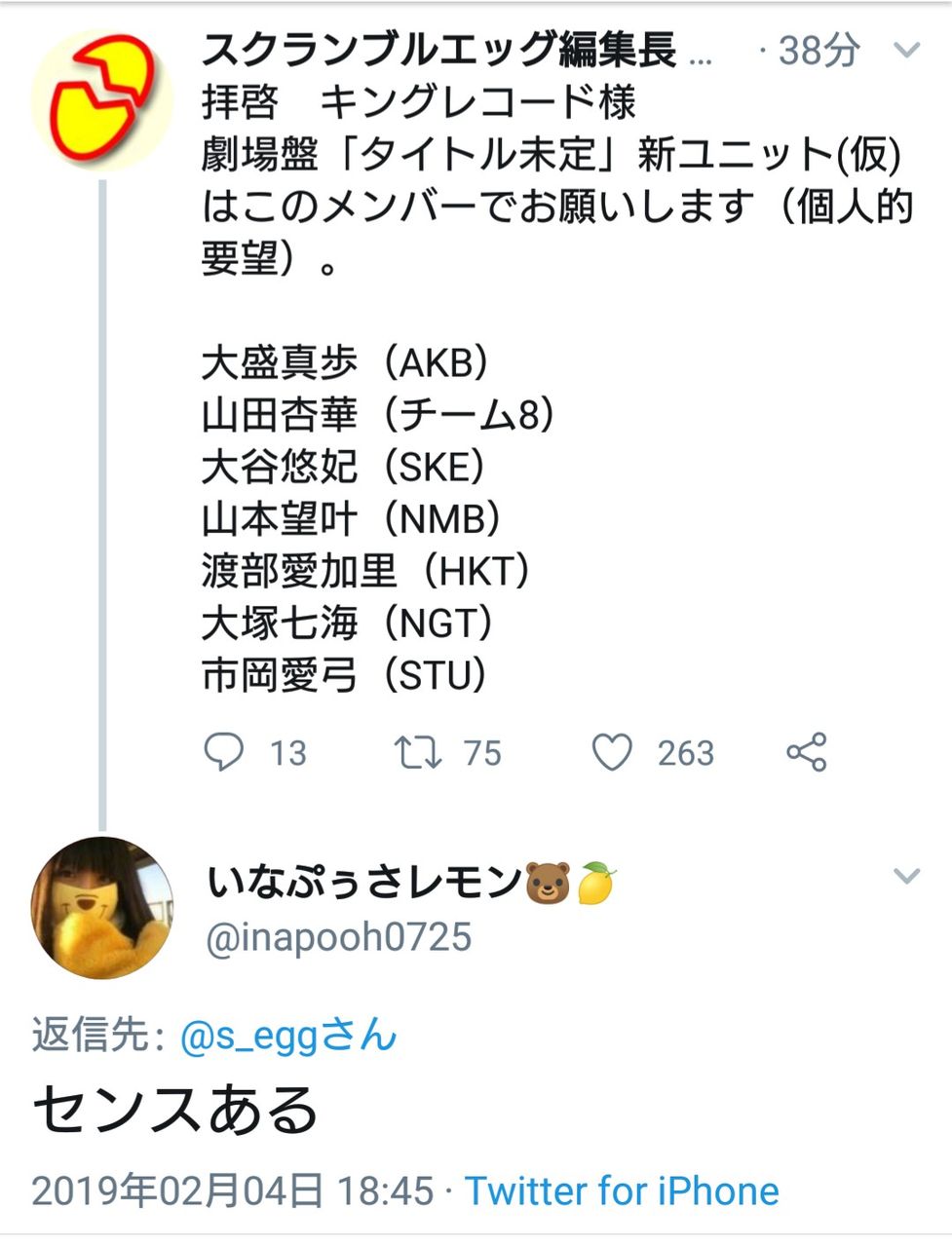Image resolution: width=952 pixels, height=1247 pixels.
Task: Open いなぷぅさレモン profile picture
Action: (x=101, y=907)
